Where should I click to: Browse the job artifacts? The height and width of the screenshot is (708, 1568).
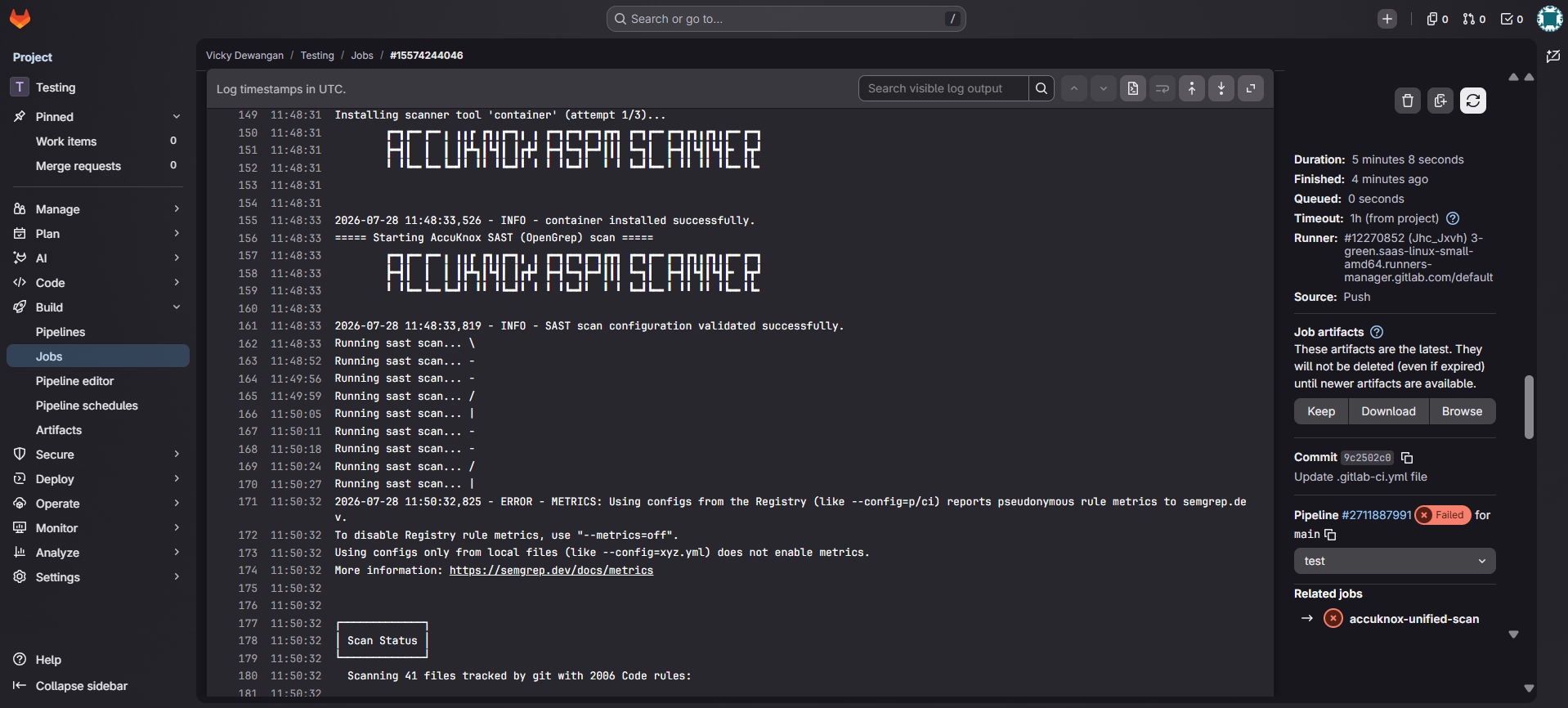click(1462, 411)
